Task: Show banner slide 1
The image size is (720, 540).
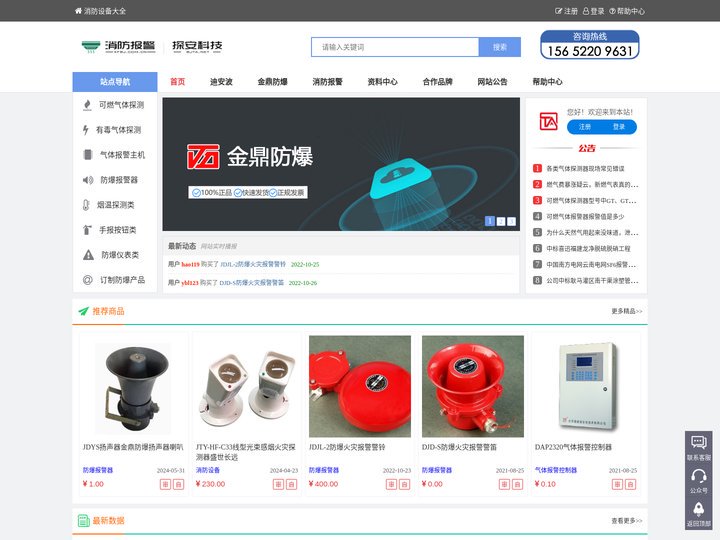Action: point(490,221)
